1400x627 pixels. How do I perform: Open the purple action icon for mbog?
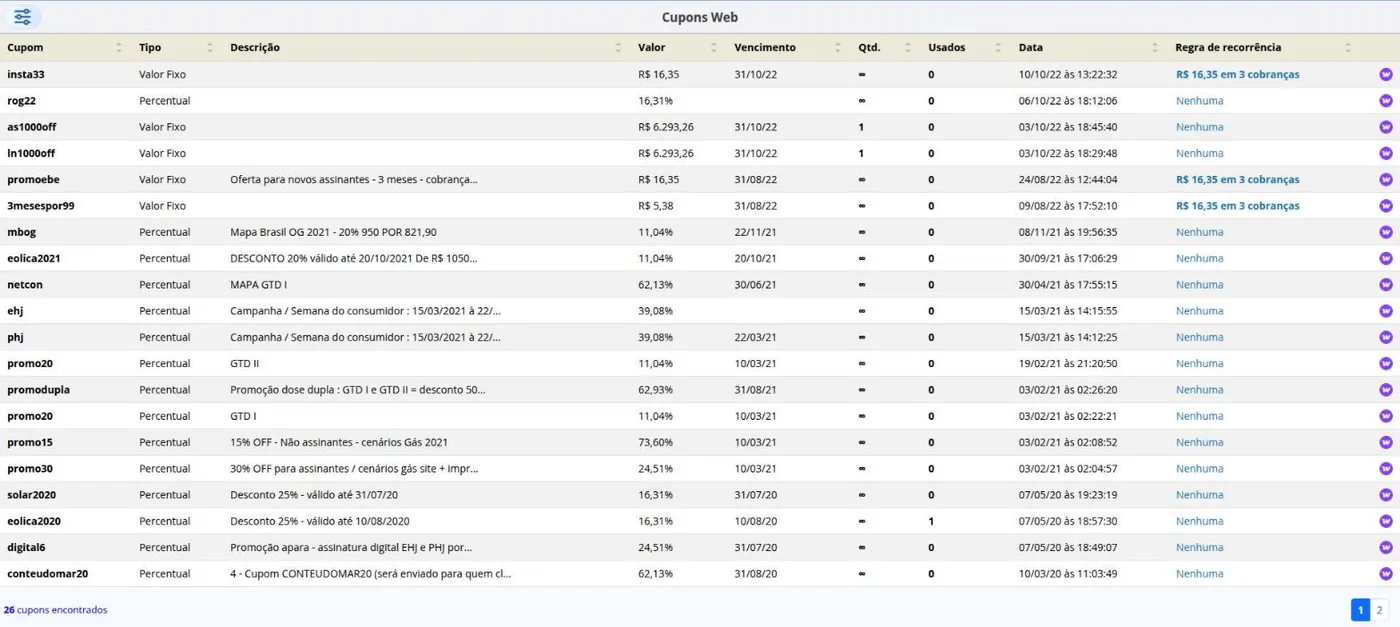click(x=1386, y=232)
